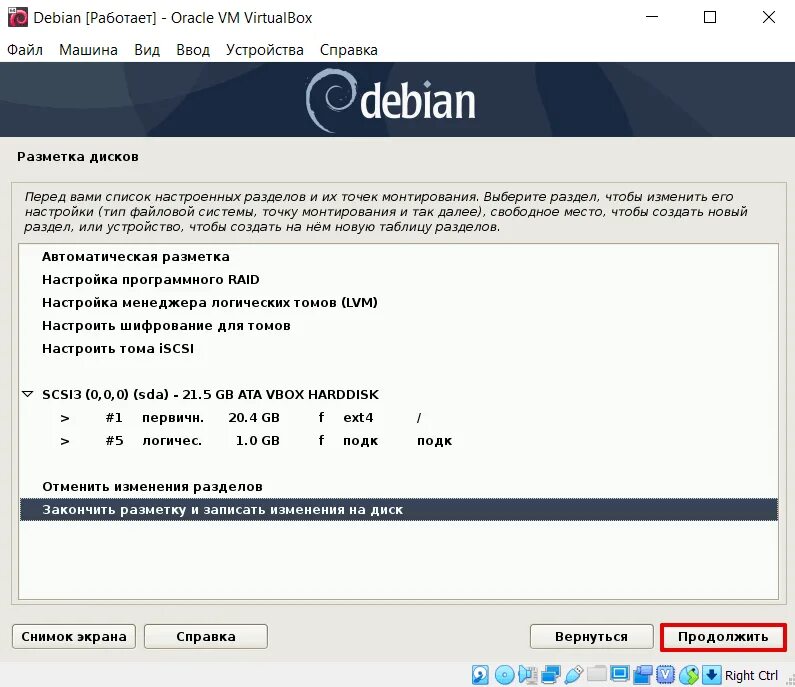Click the Продолжить button
The image size is (795, 687).
tap(723, 636)
